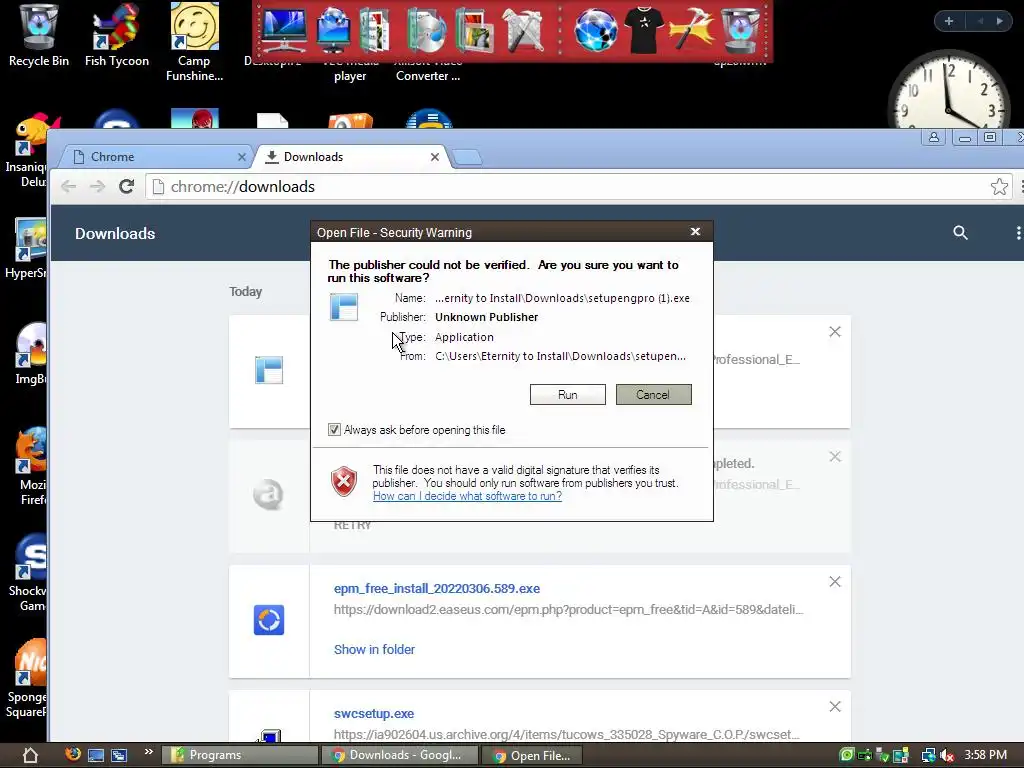Click show desktop icon in quick launch
This screenshot has width=1024, height=768.
(96, 756)
